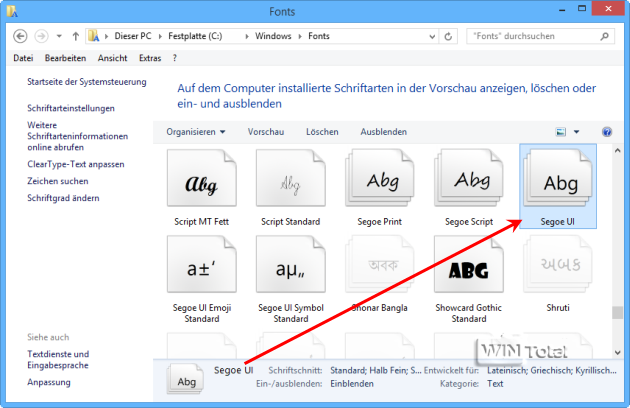Open the Extras menu

point(150,58)
